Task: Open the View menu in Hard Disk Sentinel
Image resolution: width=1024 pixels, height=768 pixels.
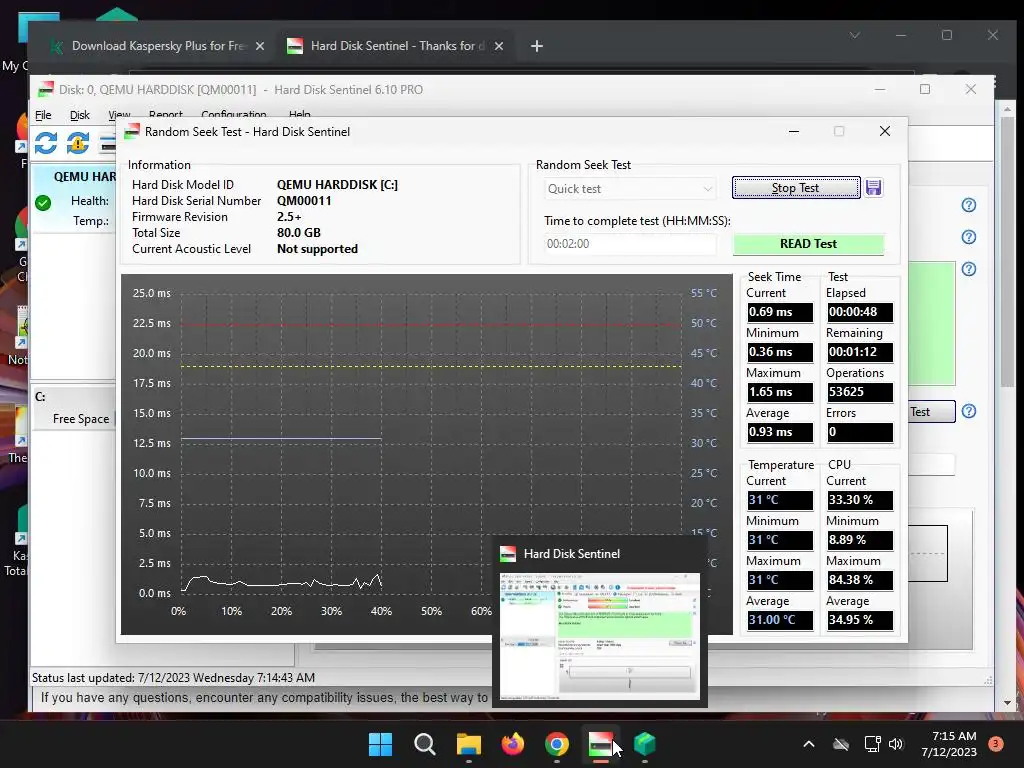Action: (119, 114)
